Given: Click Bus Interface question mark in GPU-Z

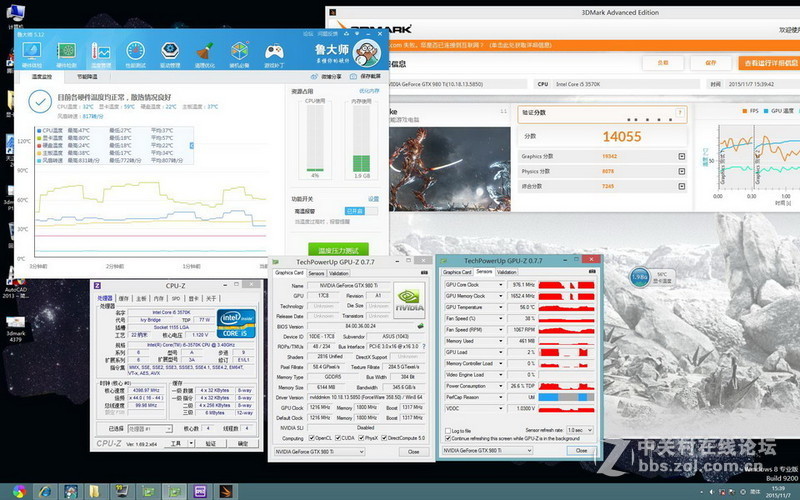Looking at the screenshot, I should [424, 346].
